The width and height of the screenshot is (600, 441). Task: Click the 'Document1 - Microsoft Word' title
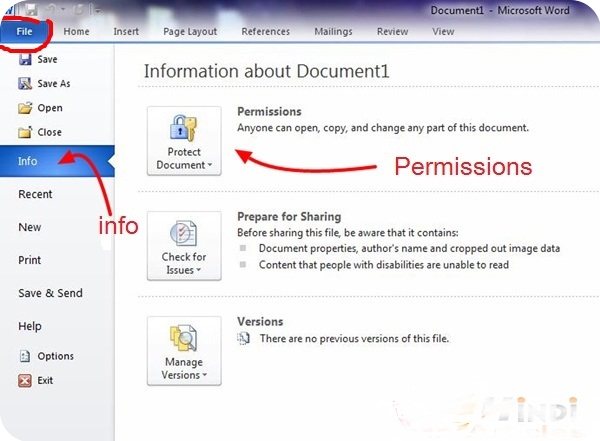pos(500,10)
